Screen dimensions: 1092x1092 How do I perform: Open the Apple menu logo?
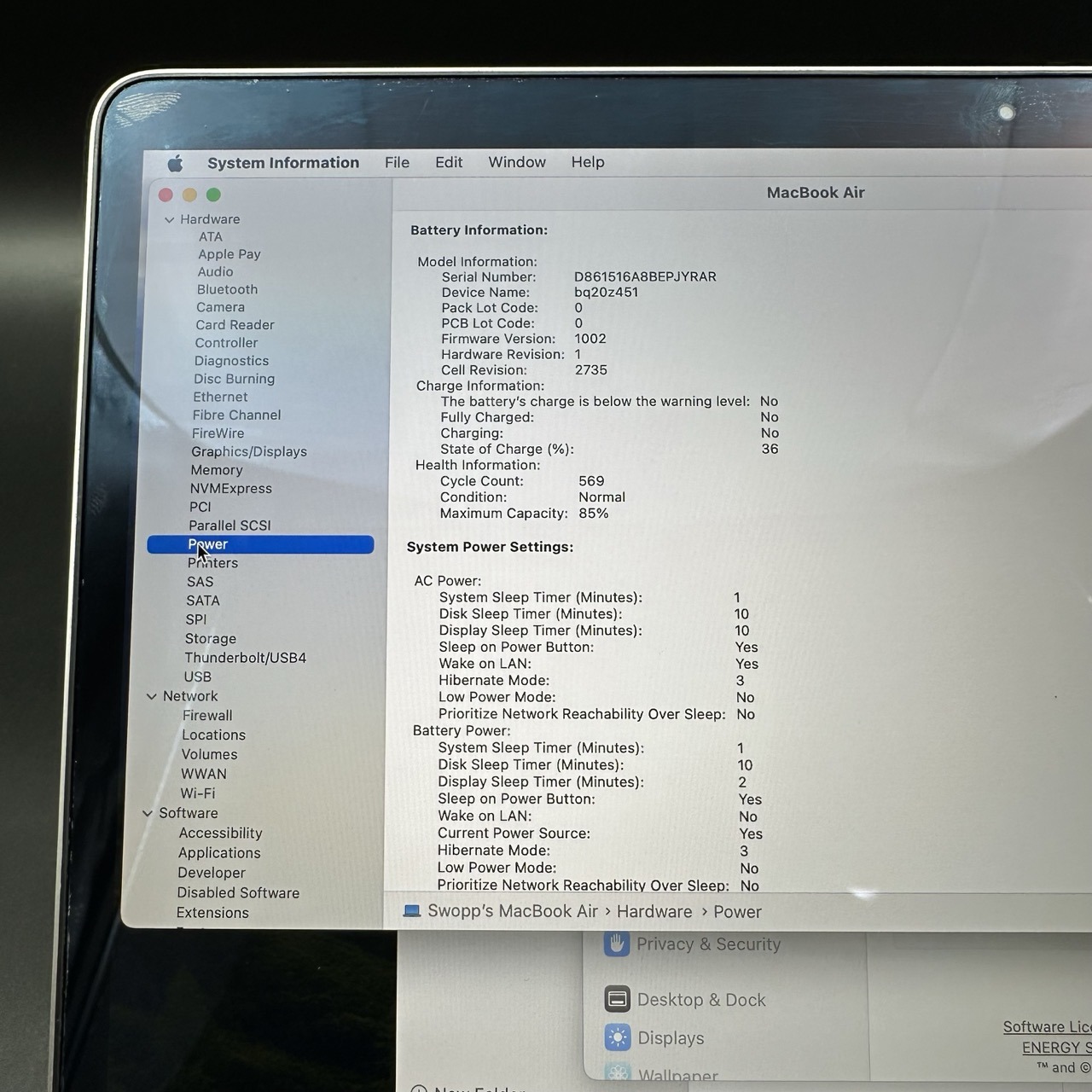pos(176,163)
